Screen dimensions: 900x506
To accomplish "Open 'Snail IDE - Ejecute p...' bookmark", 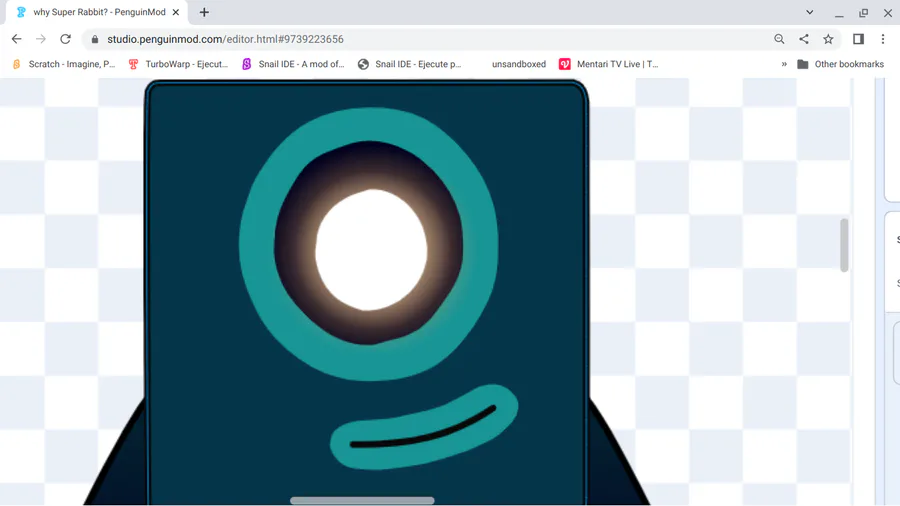I will (x=409, y=64).
